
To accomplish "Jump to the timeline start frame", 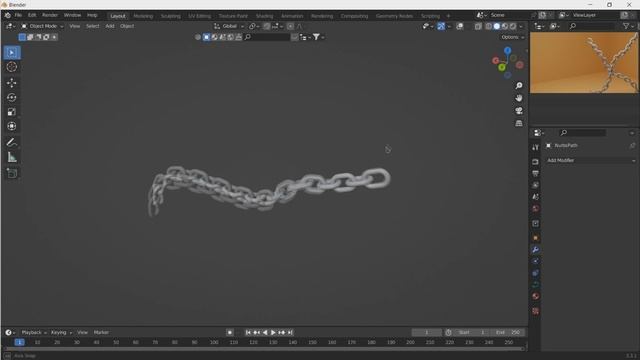I will point(248,333).
